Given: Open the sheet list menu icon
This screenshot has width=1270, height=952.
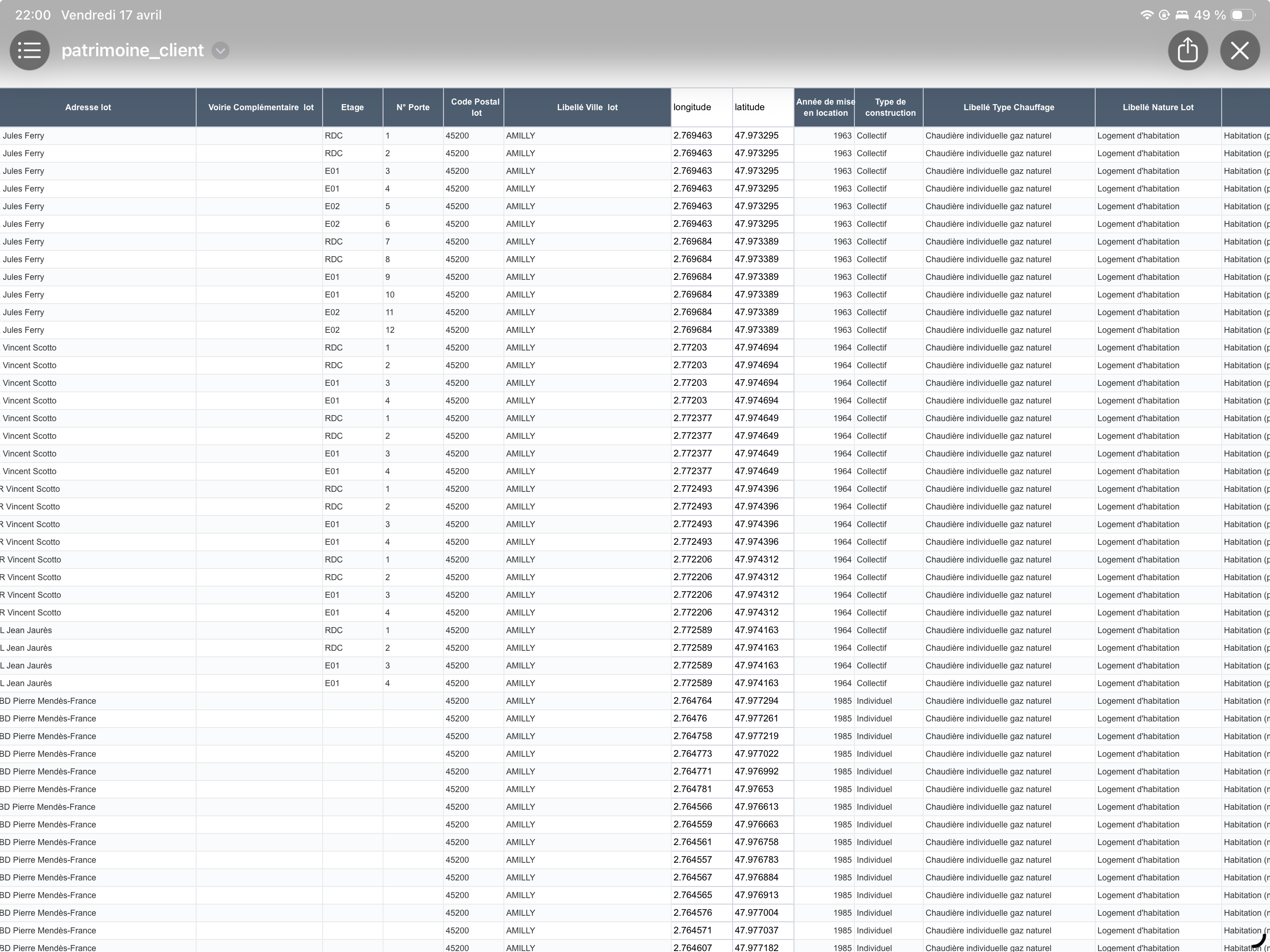Looking at the screenshot, I should point(29,51).
